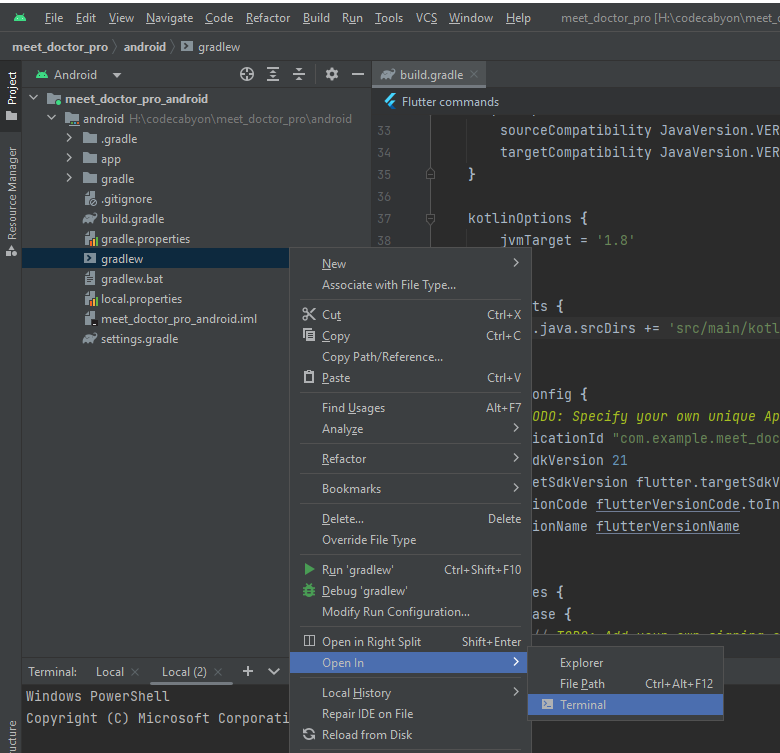Open the Navigate menu
This screenshot has height=753, width=780.
[170, 18]
